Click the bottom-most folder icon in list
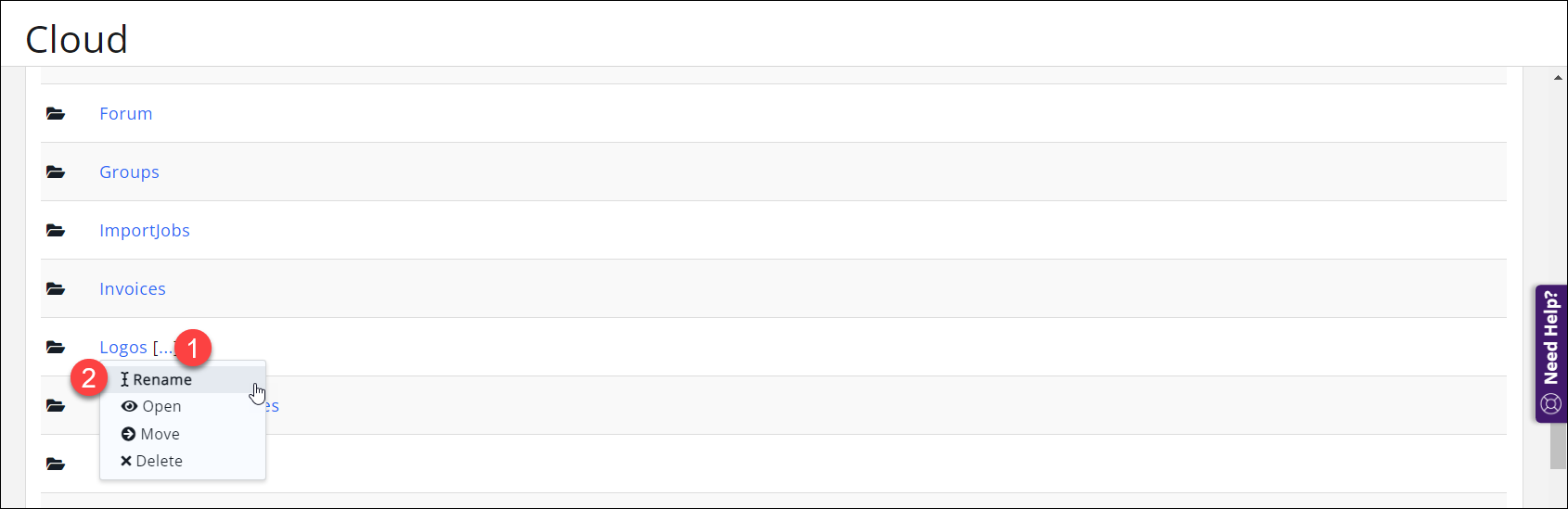1568x509 pixels. tap(56, 464)
